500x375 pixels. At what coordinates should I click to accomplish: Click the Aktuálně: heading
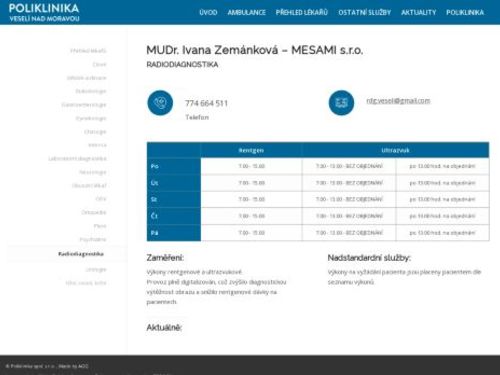click(x=164, y=328)
